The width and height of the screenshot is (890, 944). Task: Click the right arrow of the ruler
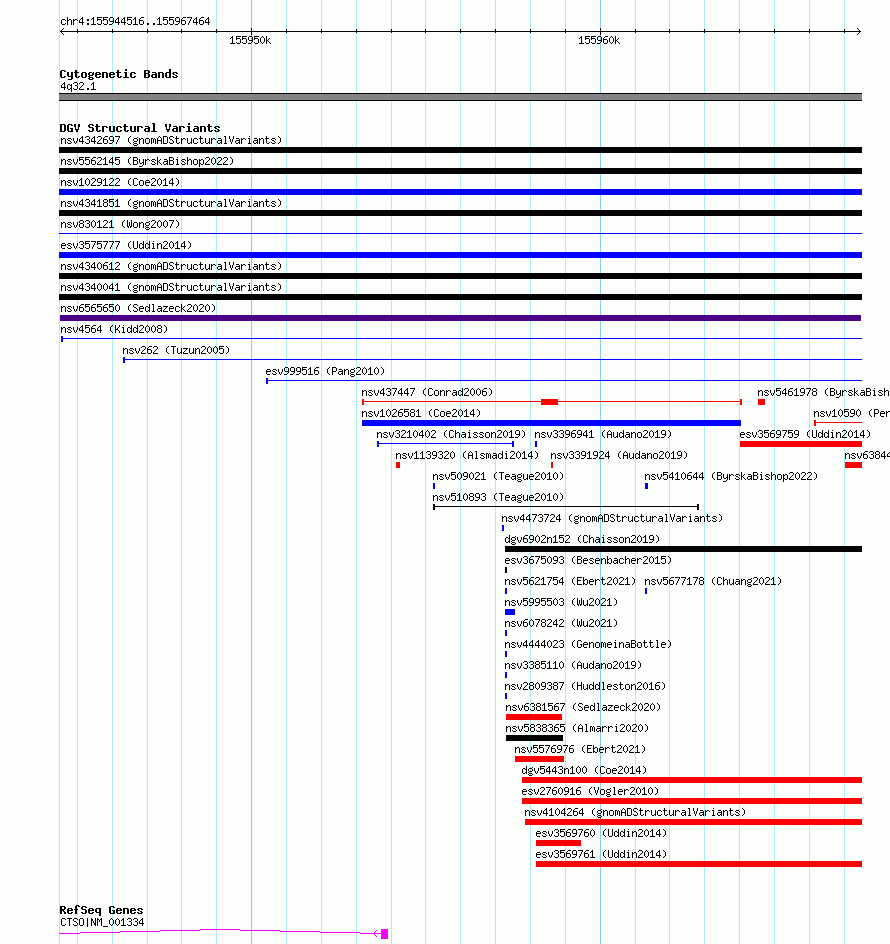tap(859, 31)
